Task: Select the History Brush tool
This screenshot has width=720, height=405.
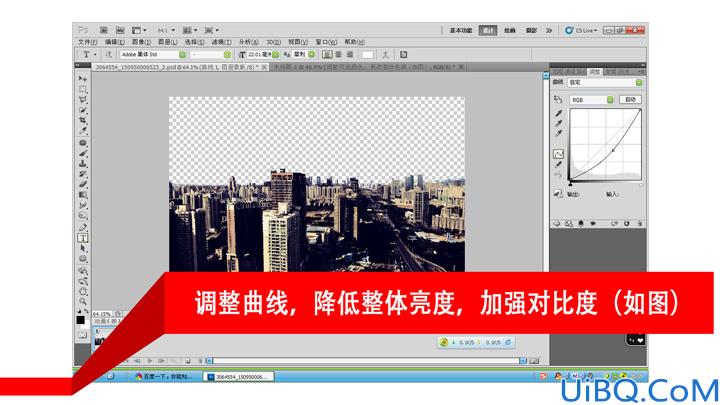Action: (x=83, y=174)
